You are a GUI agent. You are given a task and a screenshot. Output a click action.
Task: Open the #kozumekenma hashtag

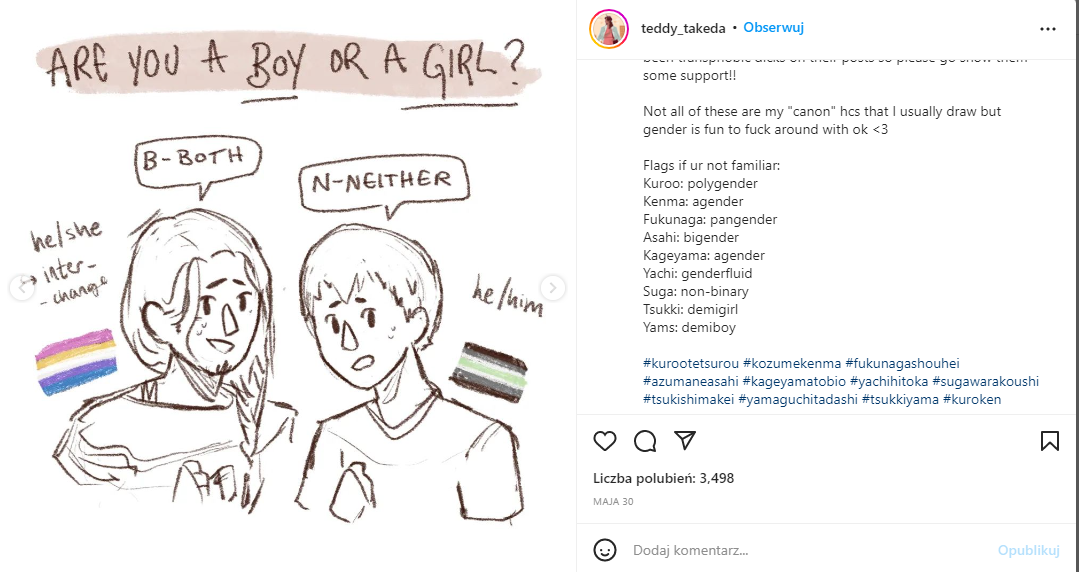(792, 363)
